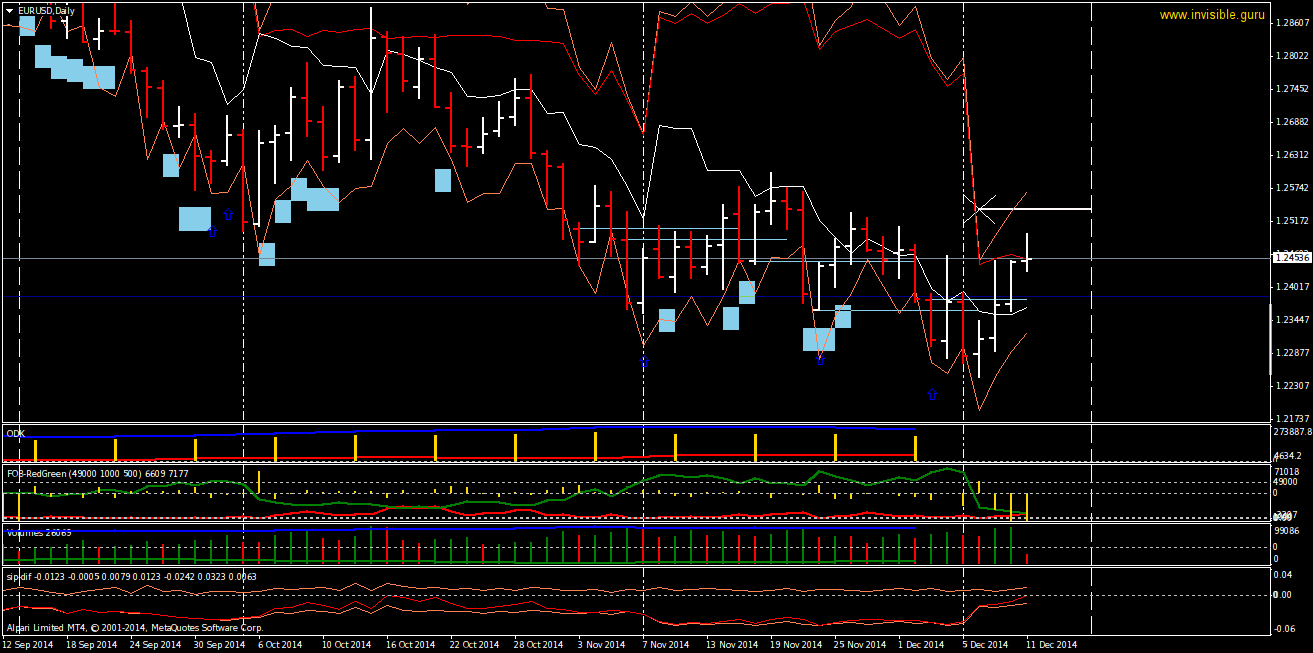Click the 1.22307 price scale label
Viewport: 1313px width, 653px height.
tap(1292, 385)
